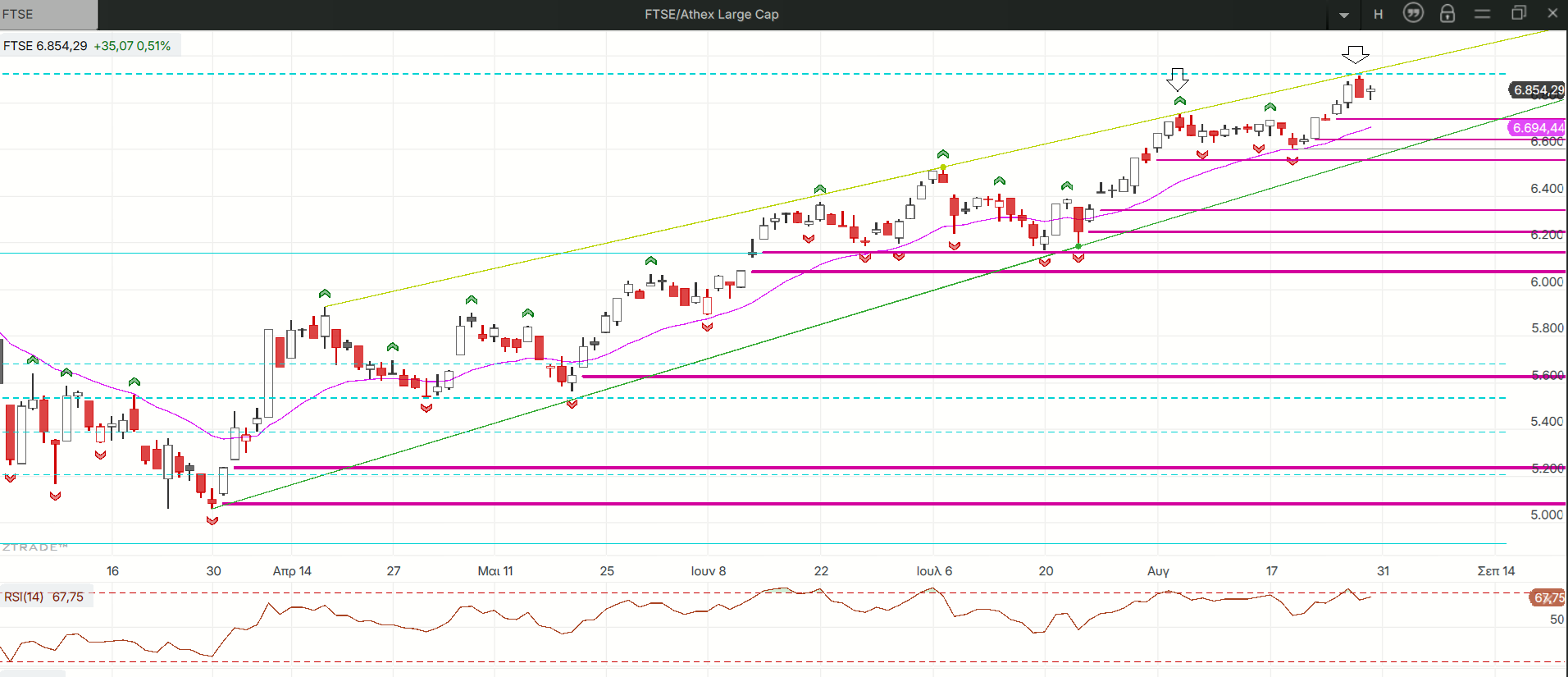The width and height of the screenshot is (1568, 677).
Task: Click the 'Σεπ 14' date axis label
Action: (x=1496, y=571)
